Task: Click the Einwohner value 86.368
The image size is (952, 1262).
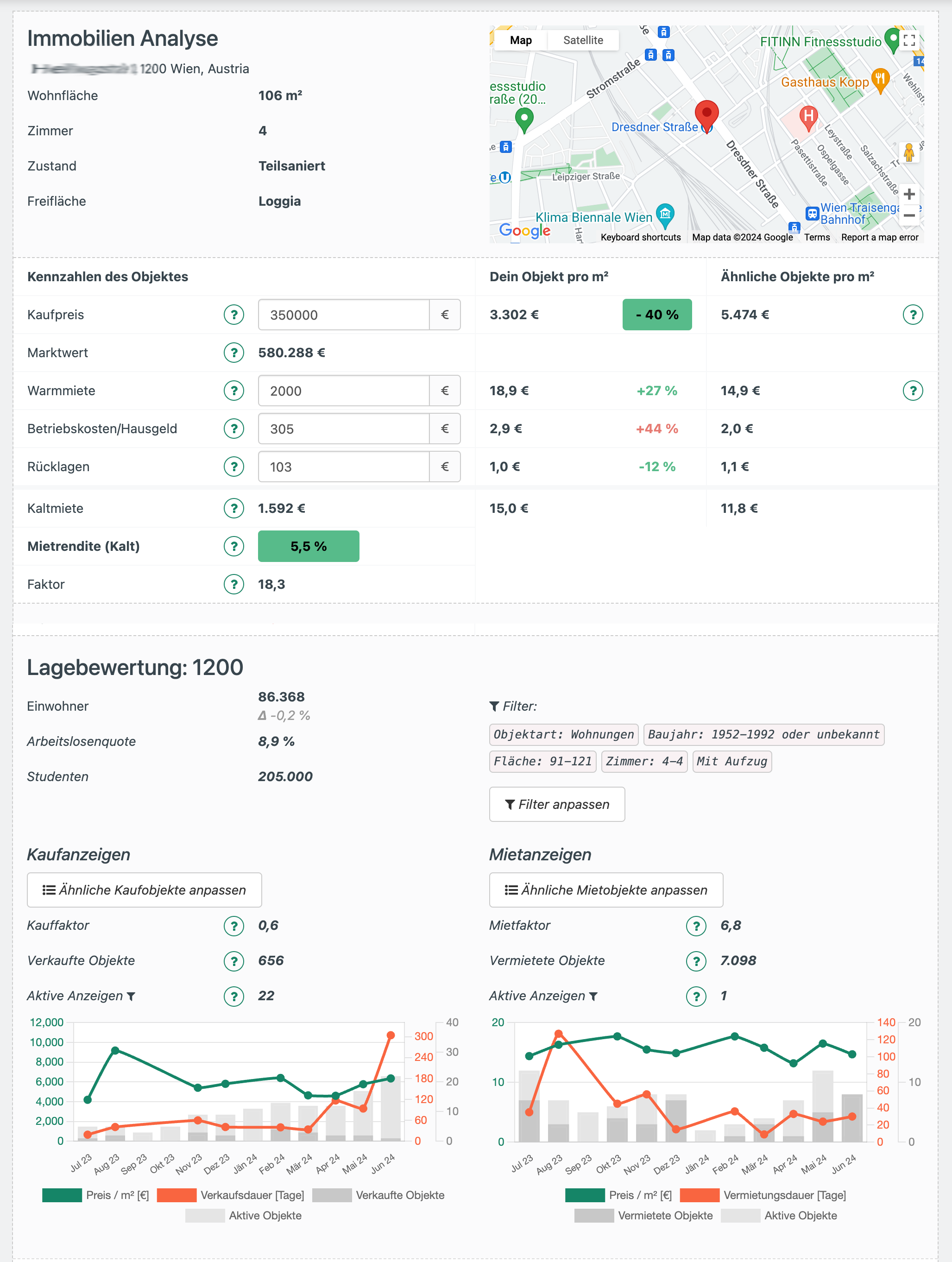Action: click(281, 697)
